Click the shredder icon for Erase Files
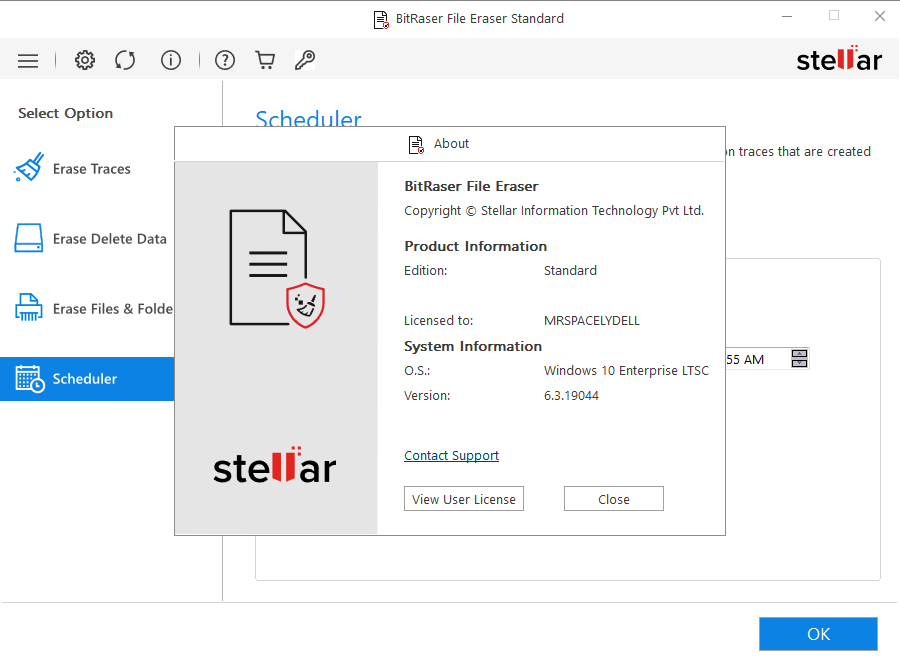Viewport: 900px width, 661px height. click(x=29, y=307)
